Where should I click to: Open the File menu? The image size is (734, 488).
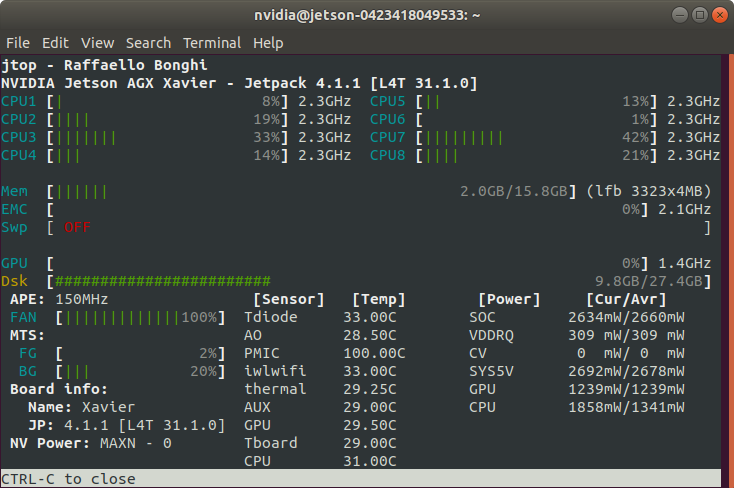coord(18,43)
